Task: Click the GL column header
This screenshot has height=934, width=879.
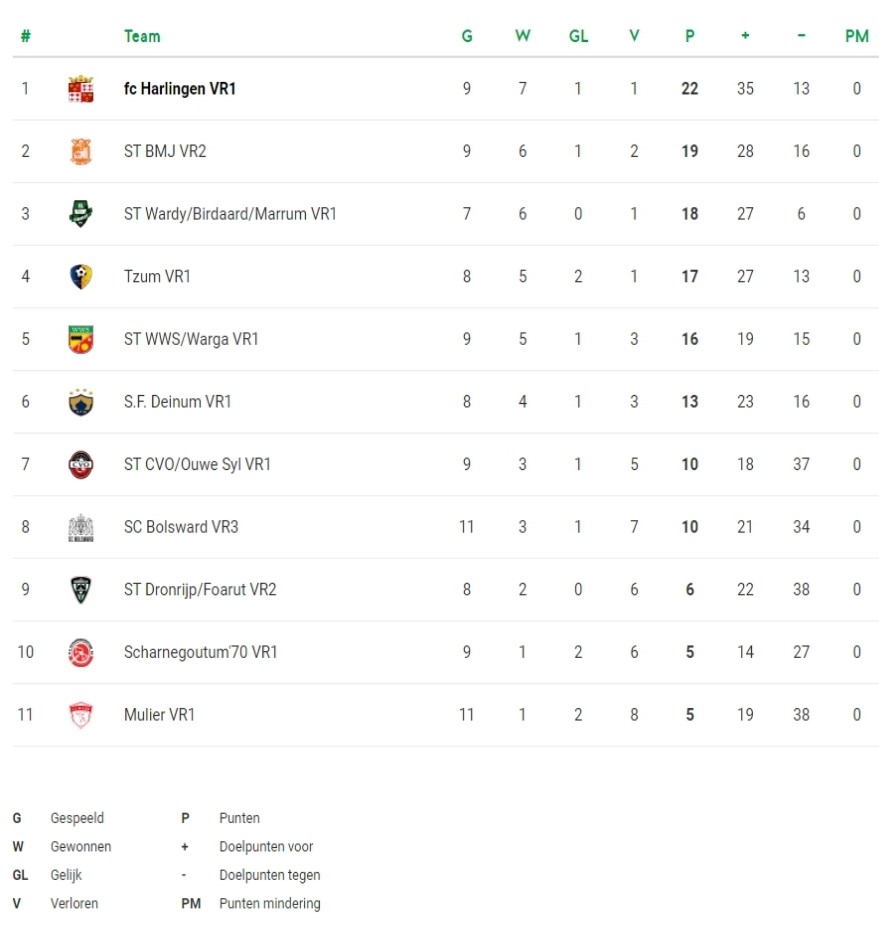Action: coord(578,36)
